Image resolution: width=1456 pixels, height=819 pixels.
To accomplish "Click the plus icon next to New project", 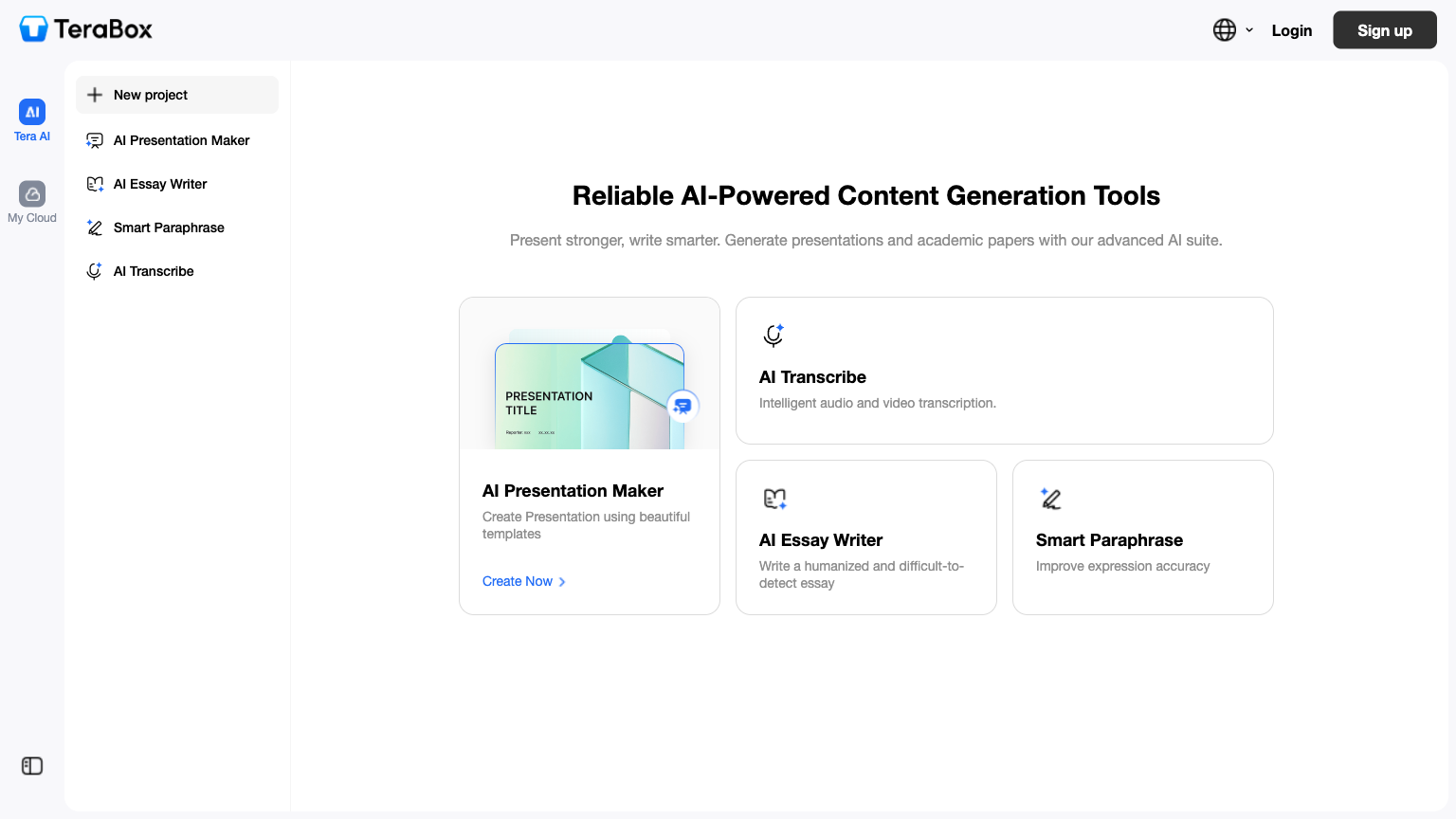I will tap(95, 94).
